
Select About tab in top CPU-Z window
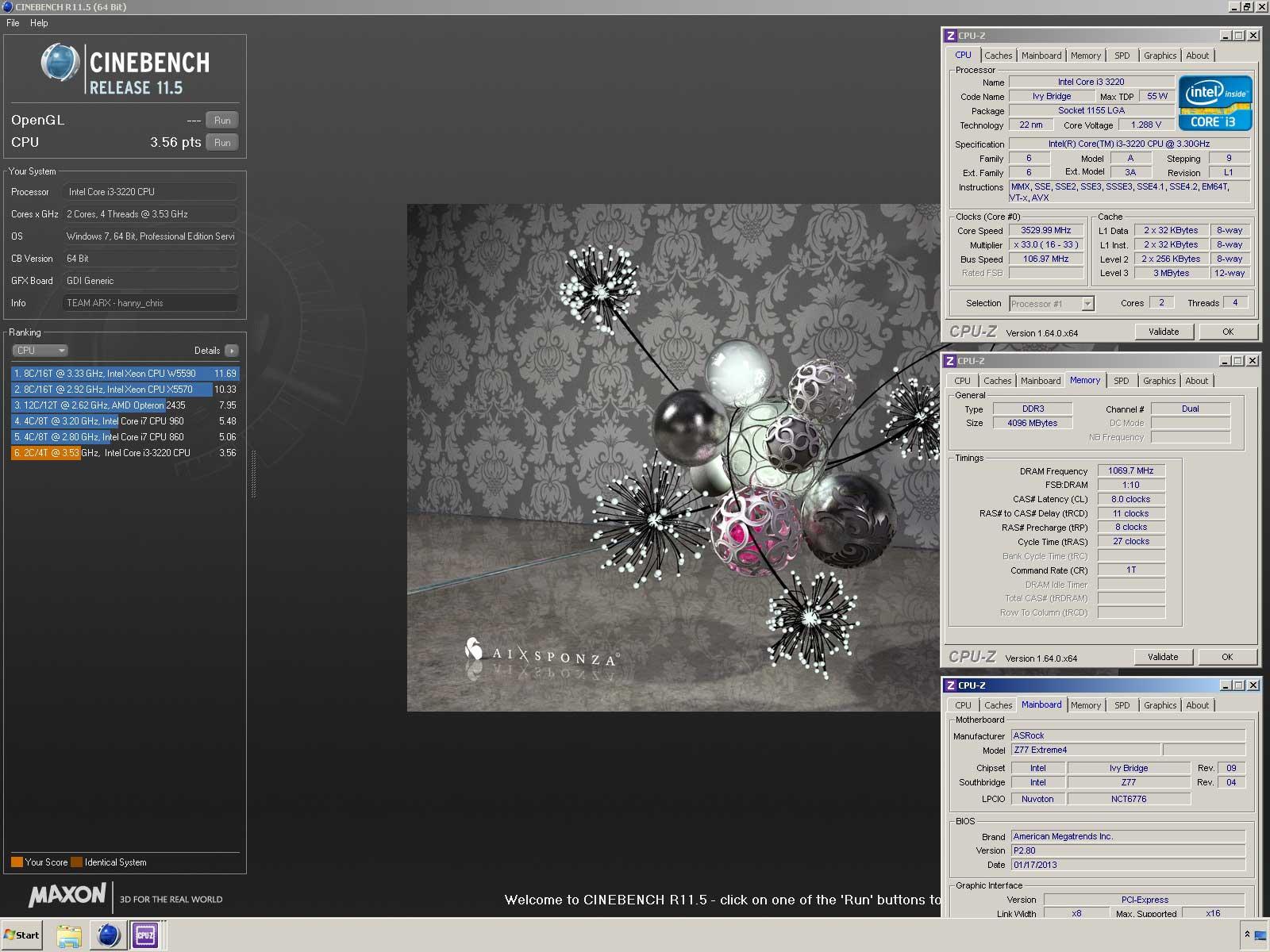[x=1198, y=56]
